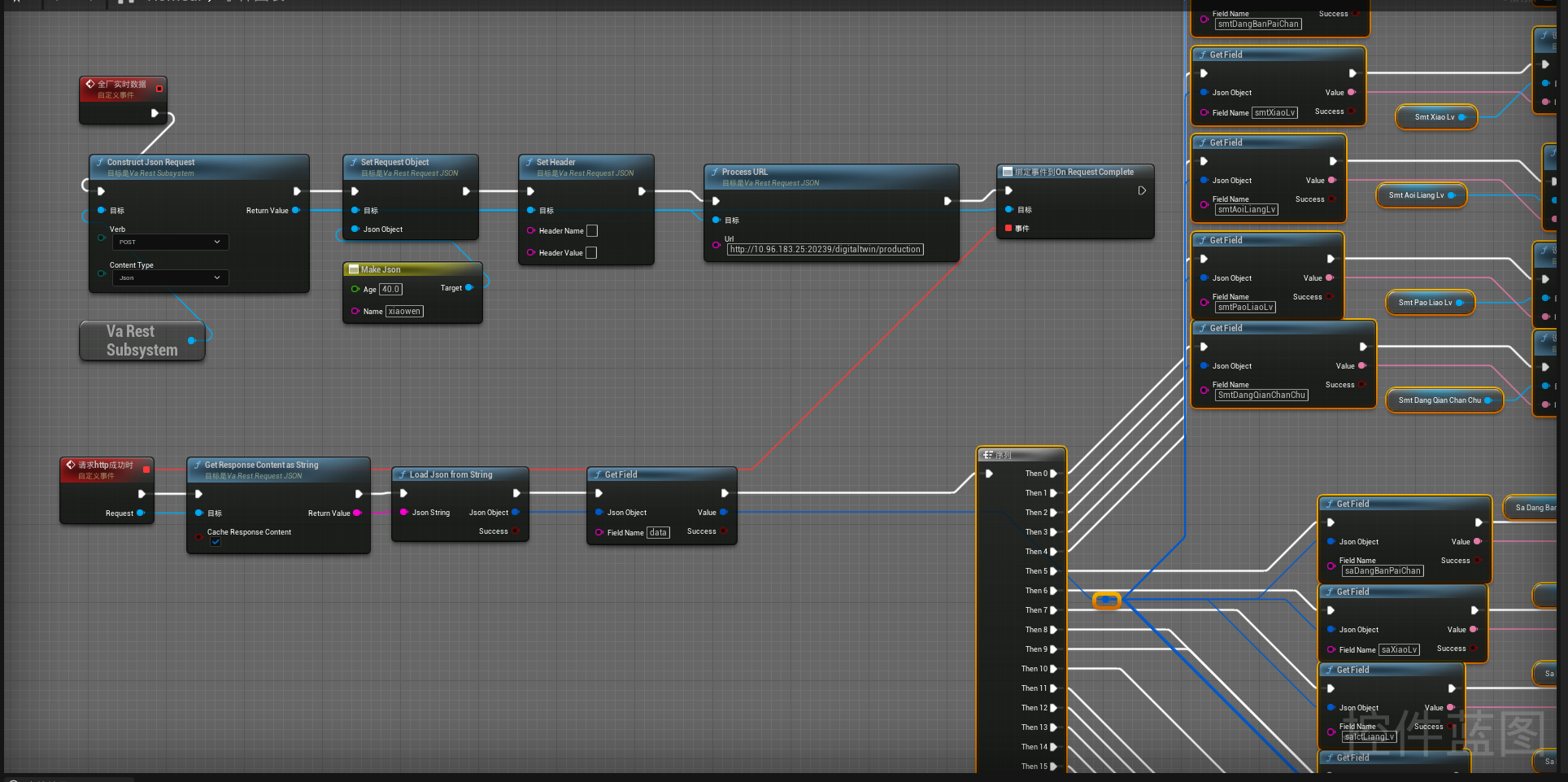Click red delegate pin on 全厂实时数据 event
This screenshot has width=1568, height=782.
coord(159,89)
